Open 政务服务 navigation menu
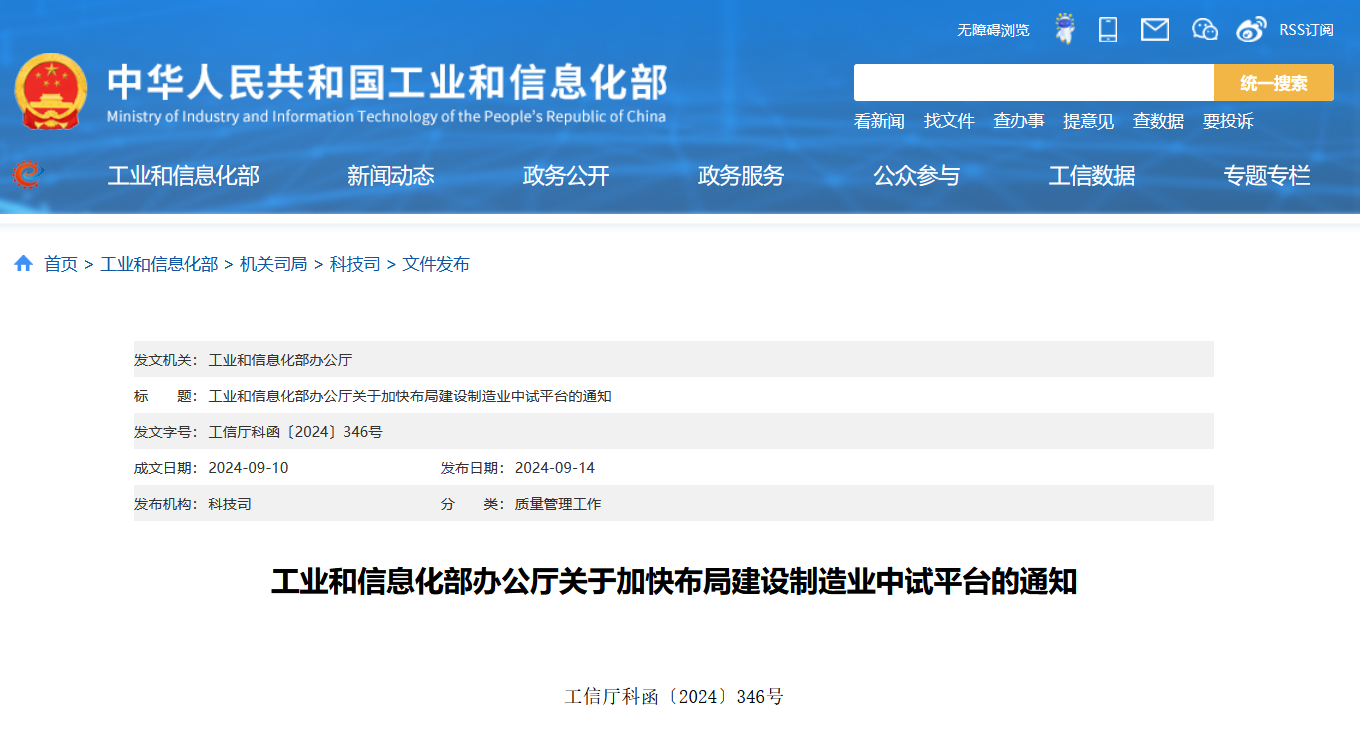Image resolution: width=1360 pixels, height=748 pixels. 741,176
